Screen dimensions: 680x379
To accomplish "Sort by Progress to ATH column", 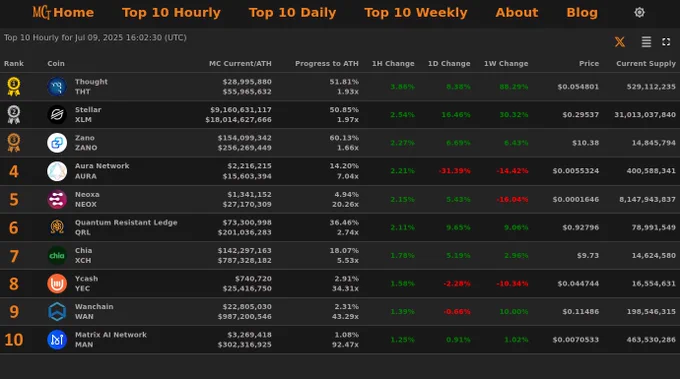I will [x=327, y=63].
